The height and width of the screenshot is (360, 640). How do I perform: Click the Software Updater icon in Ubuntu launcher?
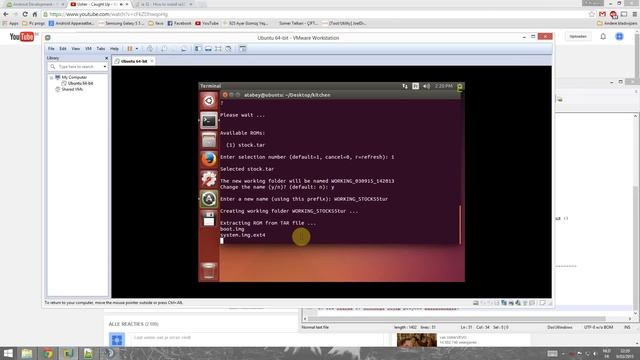pyautogui.click(x=209, y=199)
